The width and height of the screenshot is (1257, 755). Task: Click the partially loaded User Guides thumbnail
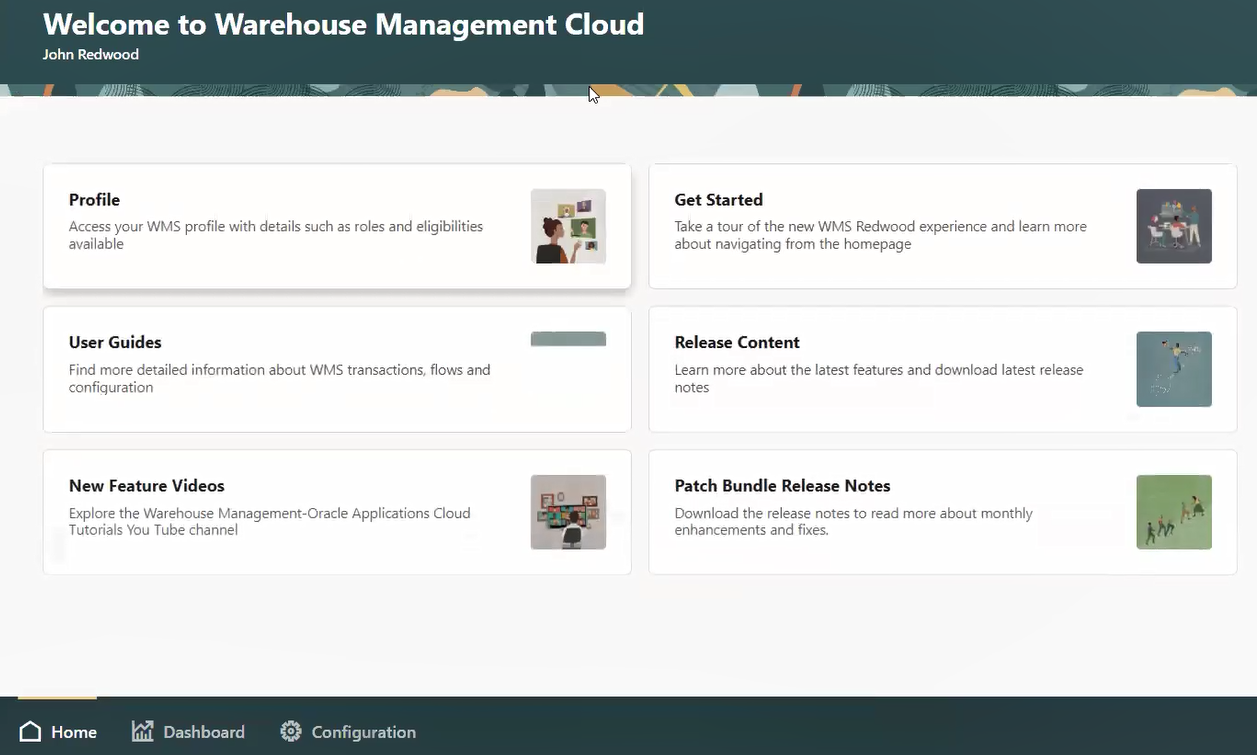[x=568, y=339]
